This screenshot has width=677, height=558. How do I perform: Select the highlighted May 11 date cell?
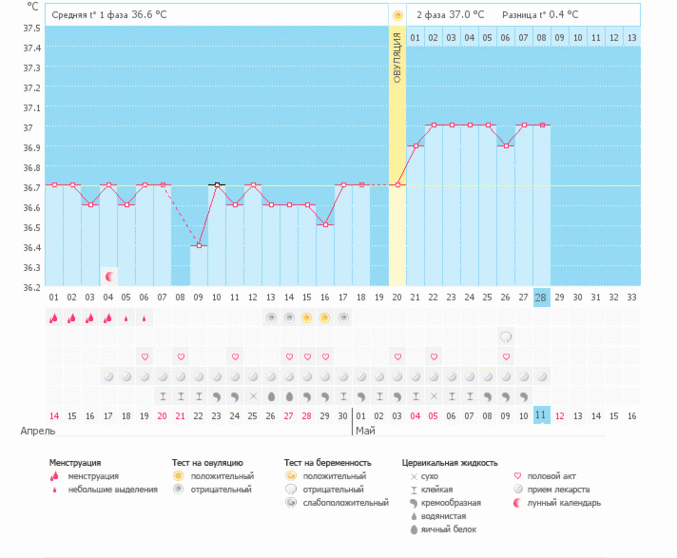[542, 415]
